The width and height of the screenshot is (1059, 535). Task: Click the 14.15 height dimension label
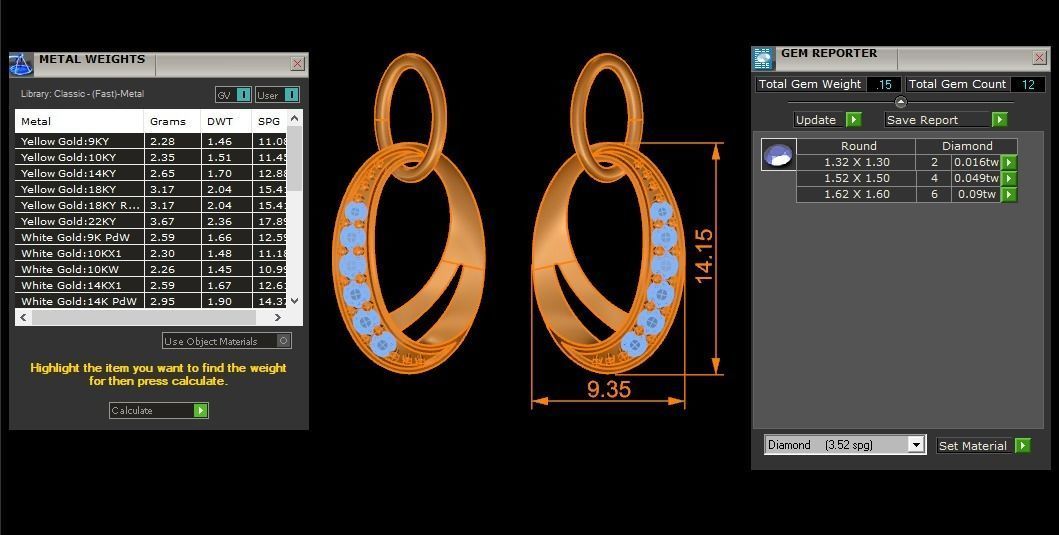(x=703, y=256)
